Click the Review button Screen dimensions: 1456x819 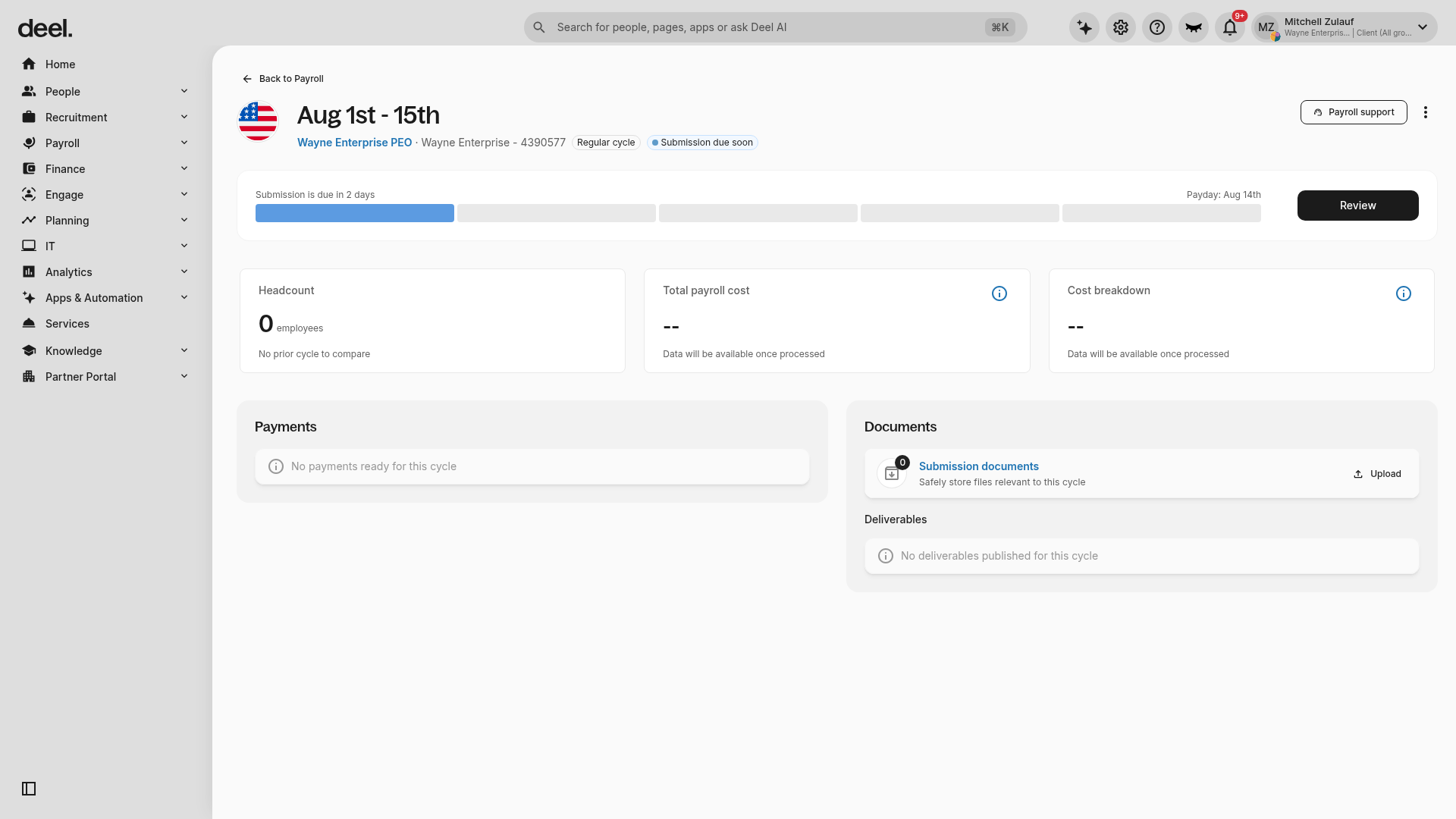(x=1357, y=206)
